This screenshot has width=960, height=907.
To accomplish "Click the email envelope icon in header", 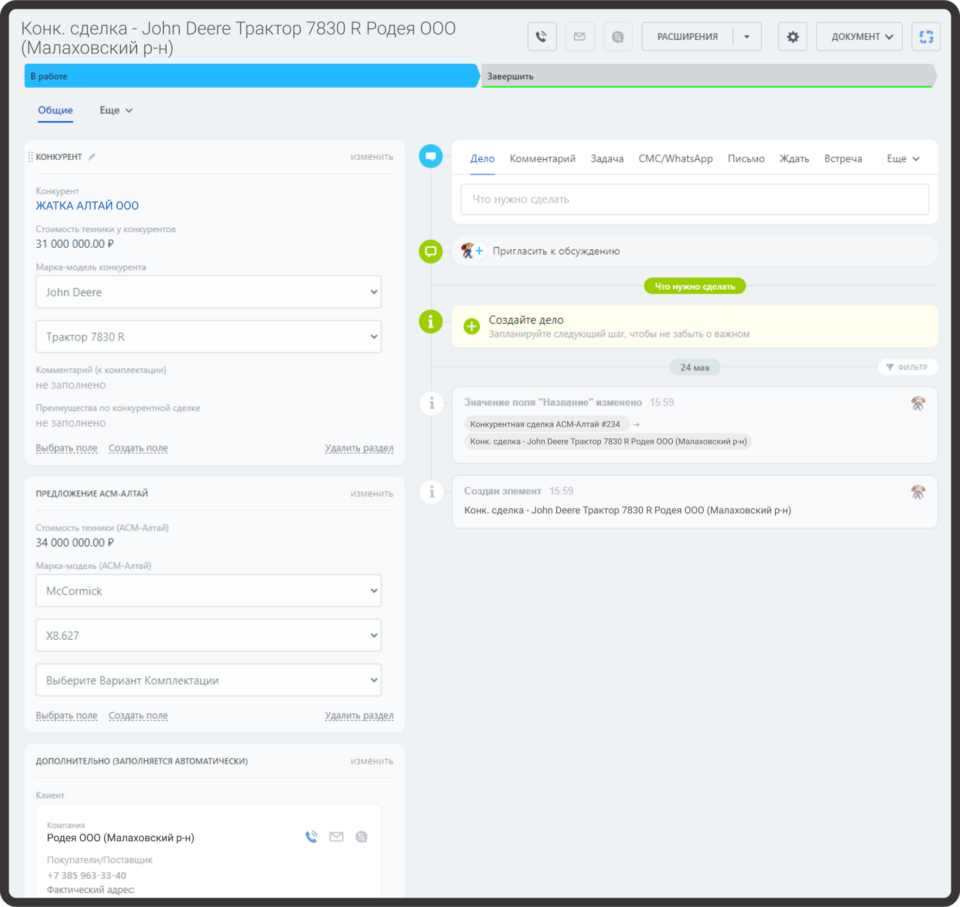I will point(579,37).
